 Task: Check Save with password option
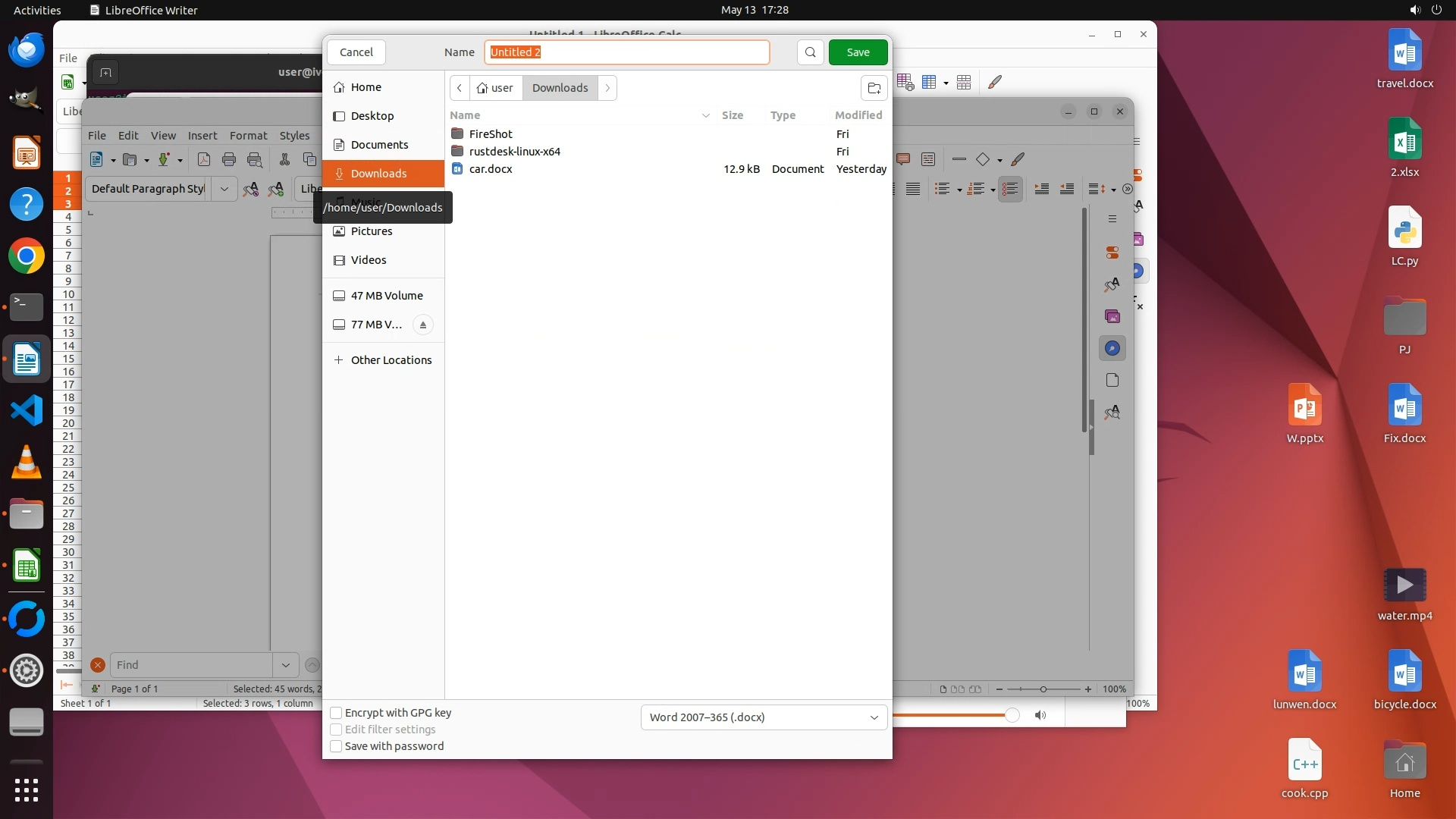[336, 746]
